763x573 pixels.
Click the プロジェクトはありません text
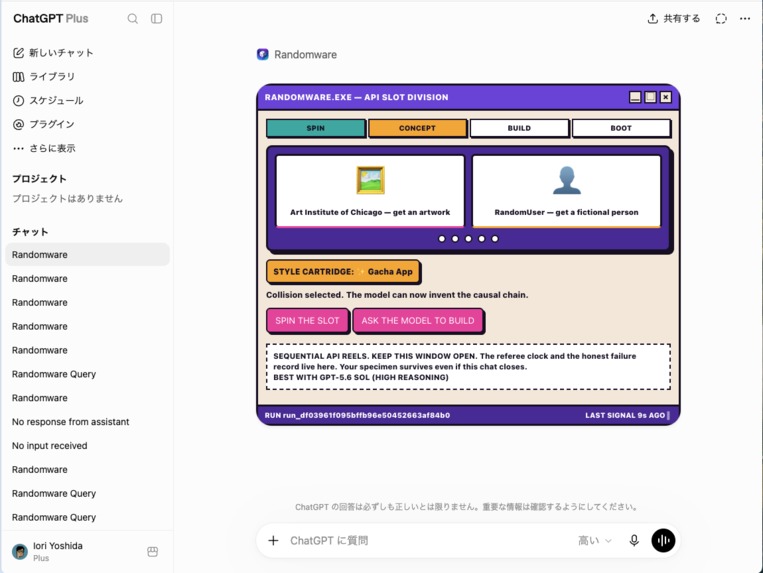point(67,198)
